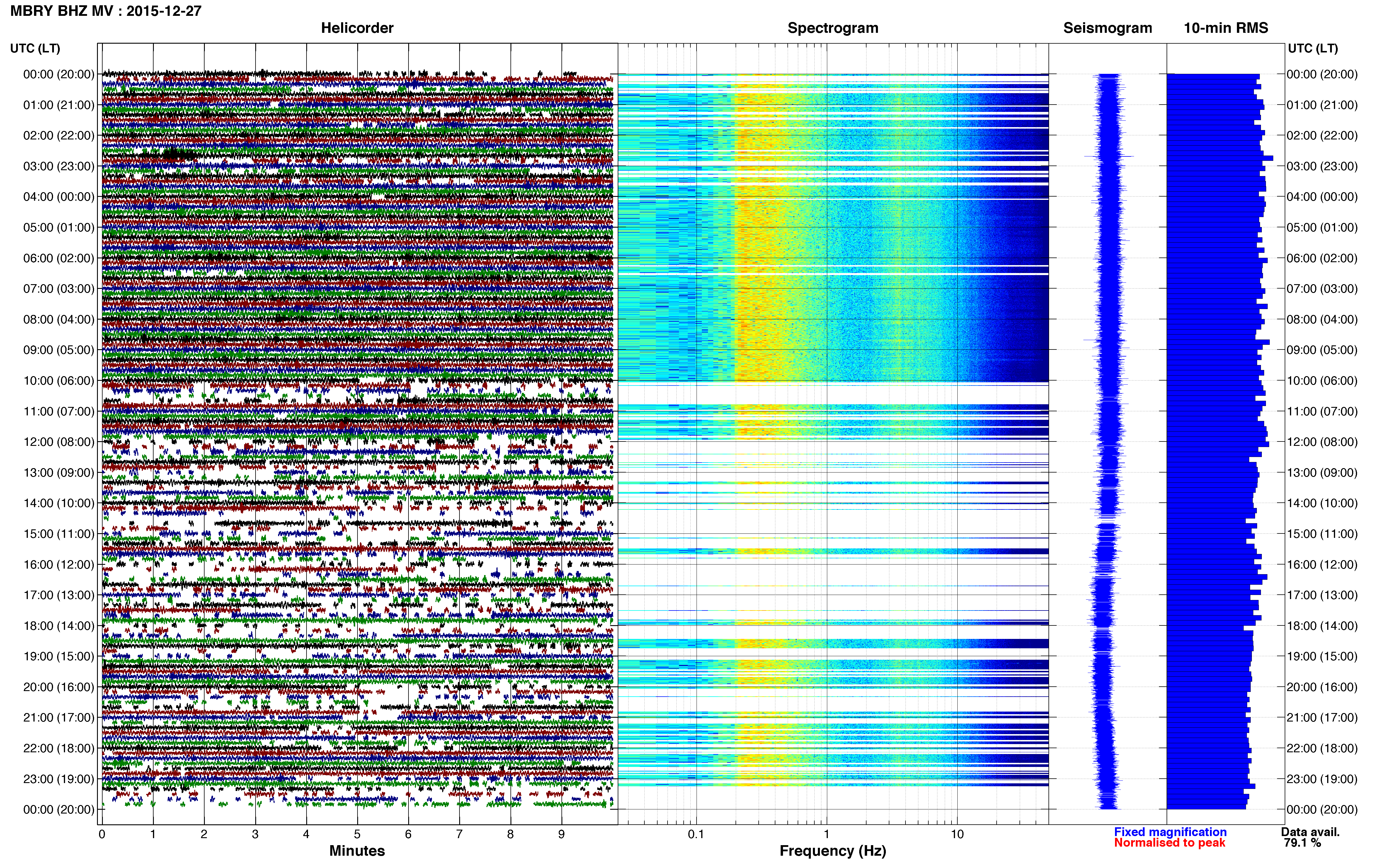Viewport: 1389px width, 868px height.
Task: Click the 'Helicorder' panel heading
Action: [x=357, y=28]
